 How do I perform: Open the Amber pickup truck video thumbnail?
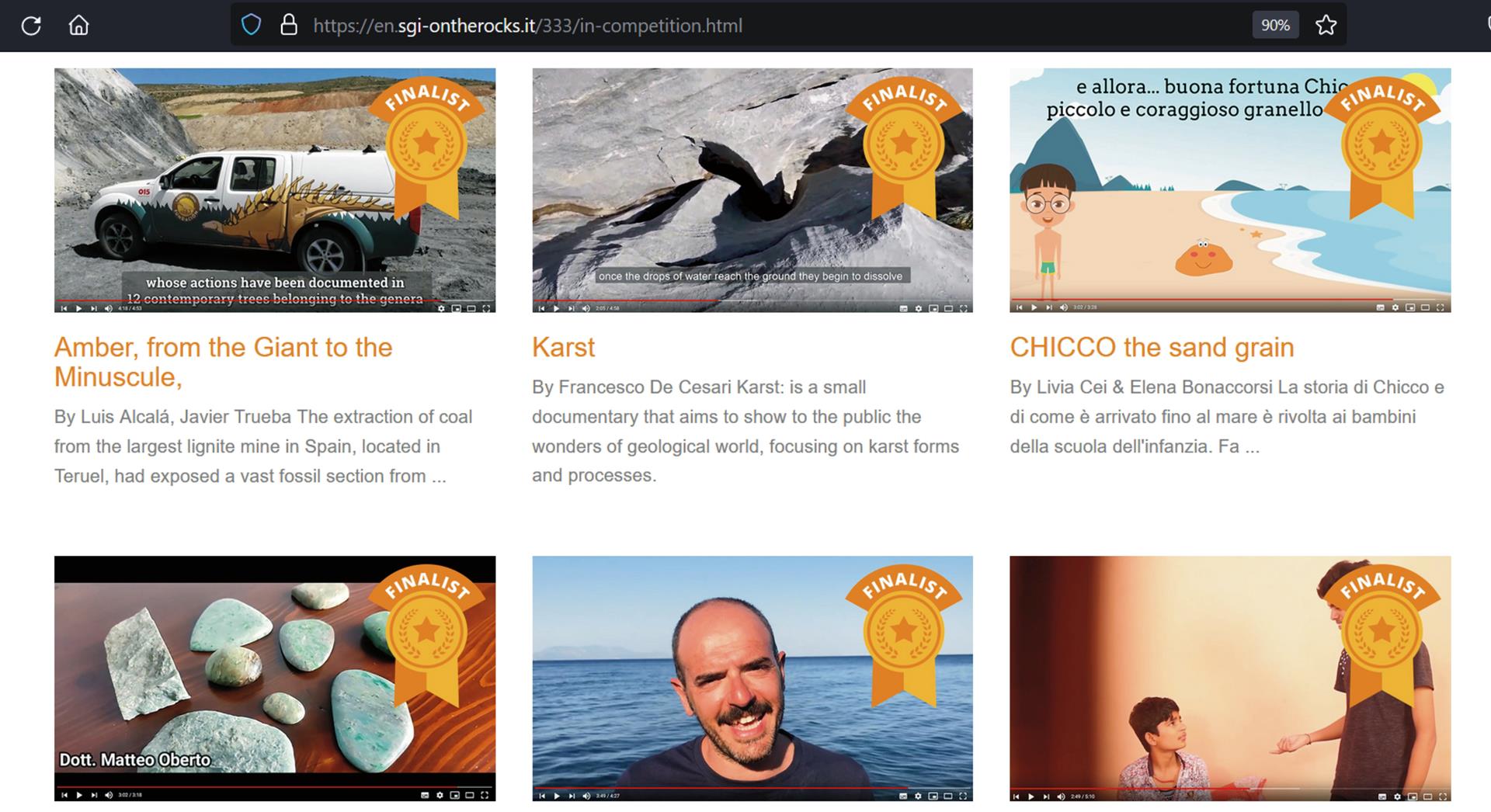click(x=275, y=190)
